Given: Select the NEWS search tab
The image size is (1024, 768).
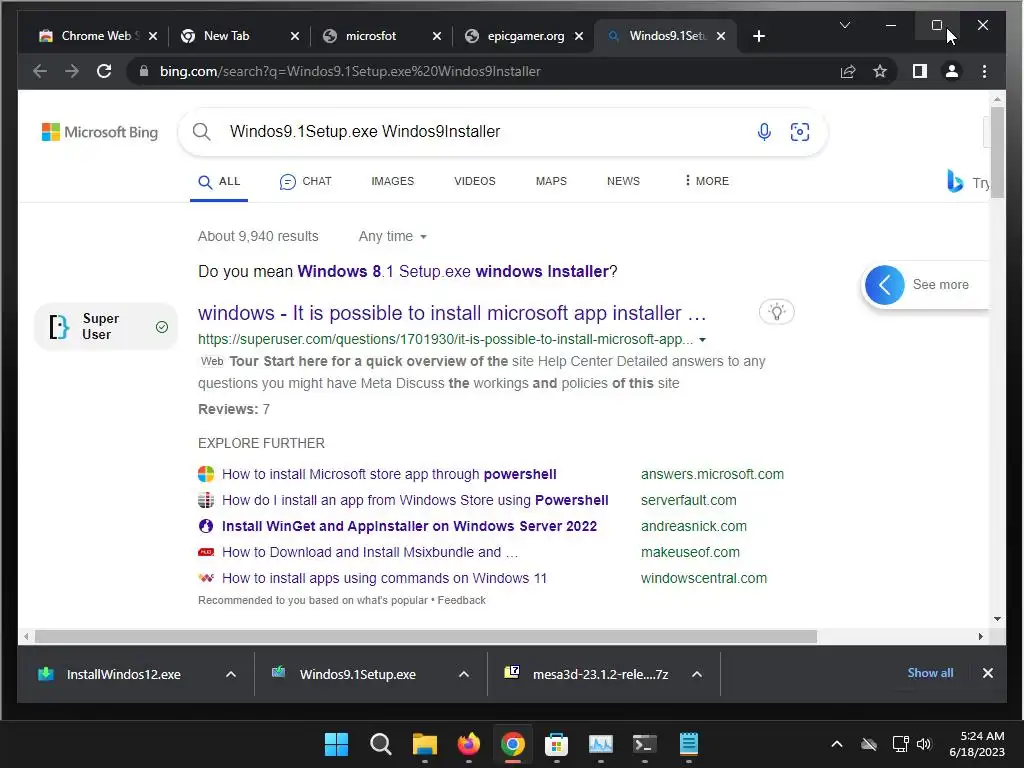Looking at the screenshot, I should tap(623, 182).
